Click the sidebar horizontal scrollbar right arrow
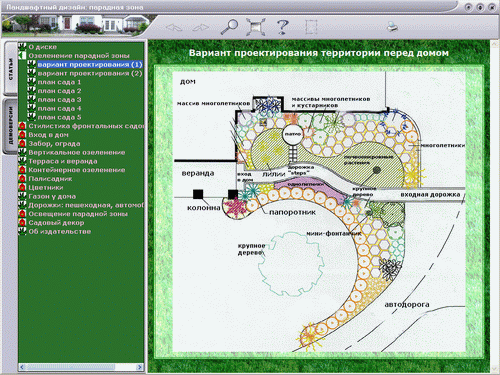This screenshot has height=375, width=500. click(x=140, y=367)
